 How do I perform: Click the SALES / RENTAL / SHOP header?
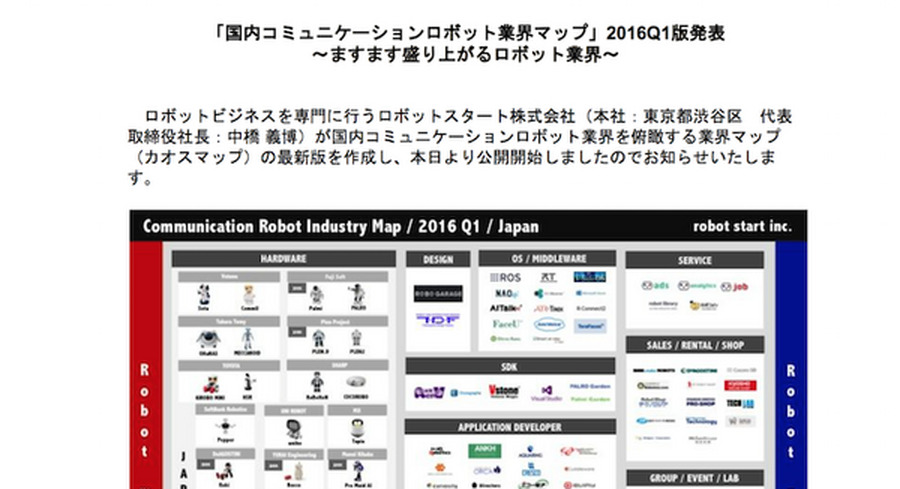click(x=694, y=345)
